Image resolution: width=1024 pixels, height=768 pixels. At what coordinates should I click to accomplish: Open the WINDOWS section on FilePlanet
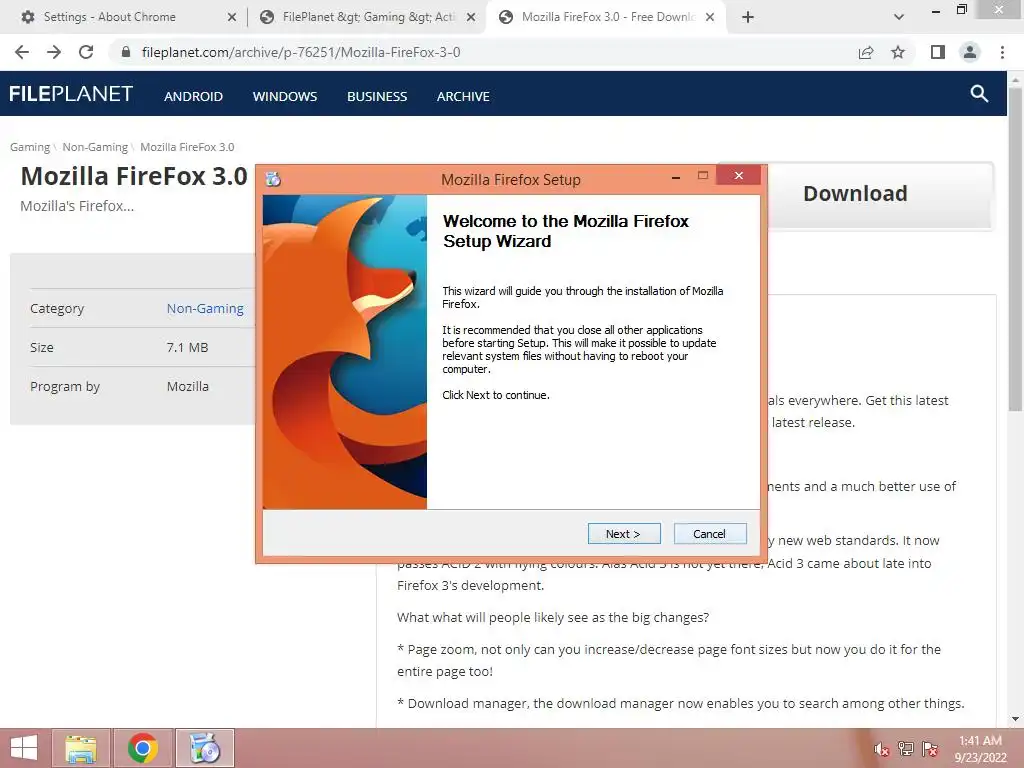click(285, 96)
